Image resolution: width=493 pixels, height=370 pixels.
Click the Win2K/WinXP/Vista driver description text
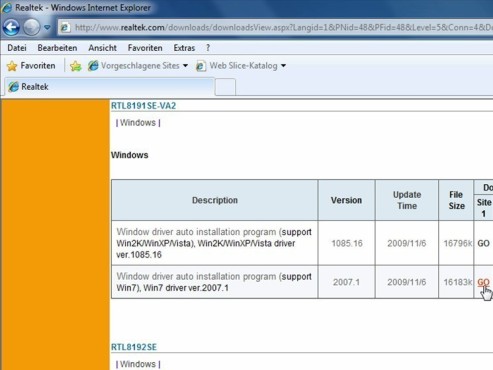click(x=214, y=243)
